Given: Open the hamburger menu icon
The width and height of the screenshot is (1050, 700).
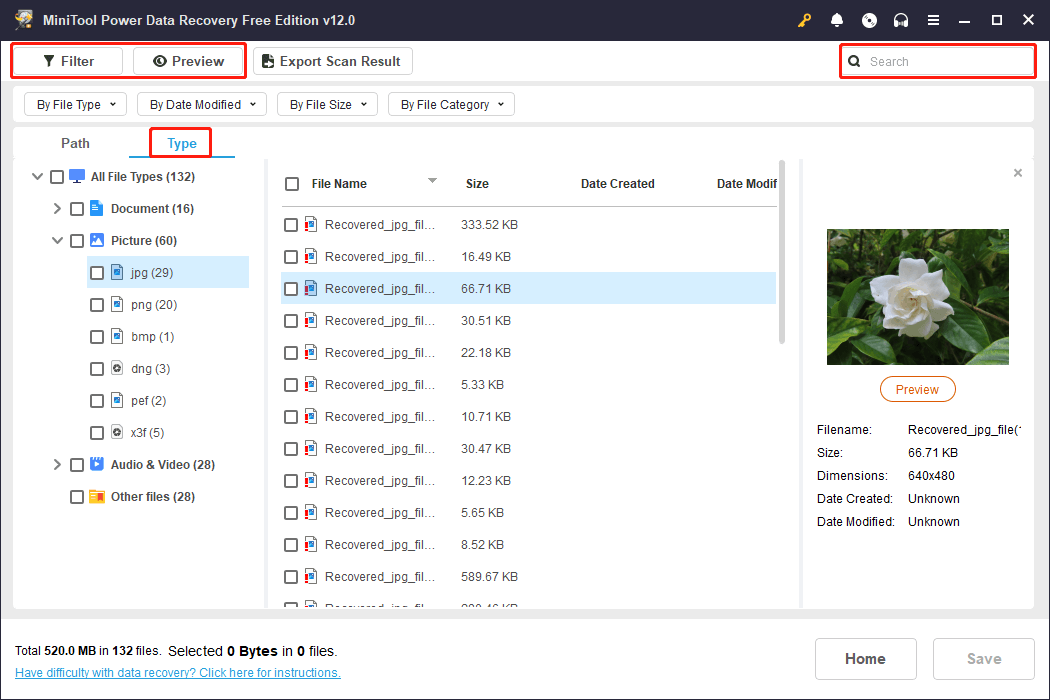Looking at the screenshot, I should tap(933, 20).
